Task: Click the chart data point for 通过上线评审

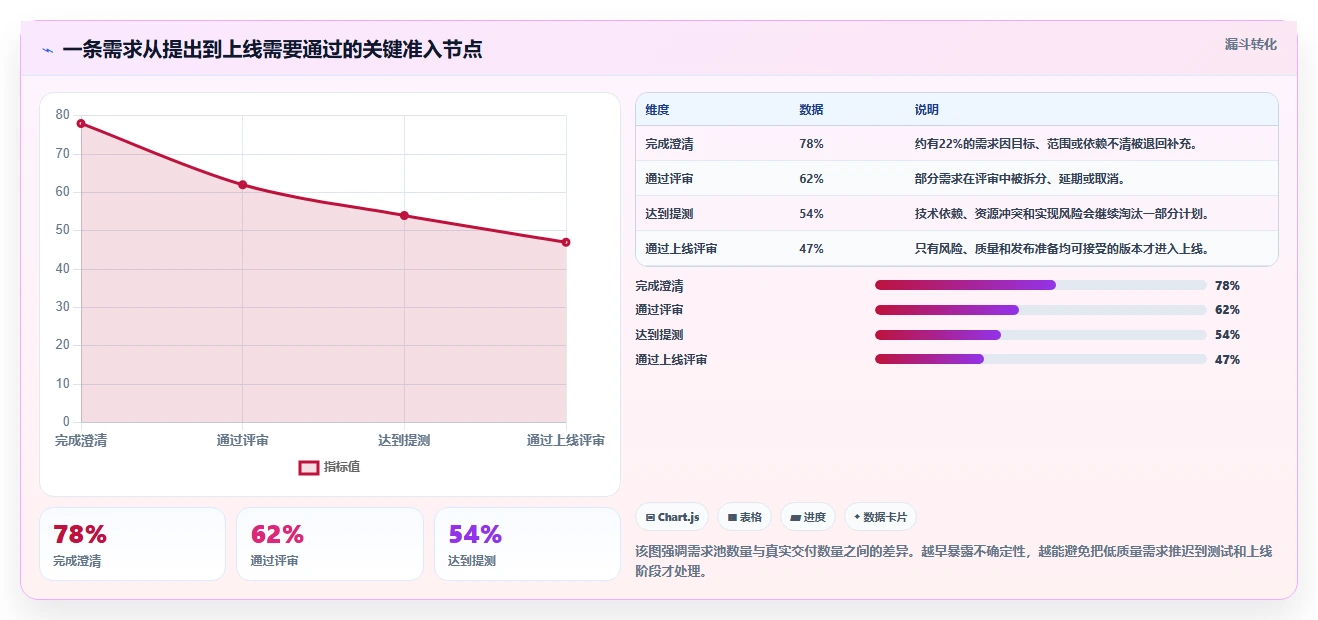Action: (x=566, y=242)
